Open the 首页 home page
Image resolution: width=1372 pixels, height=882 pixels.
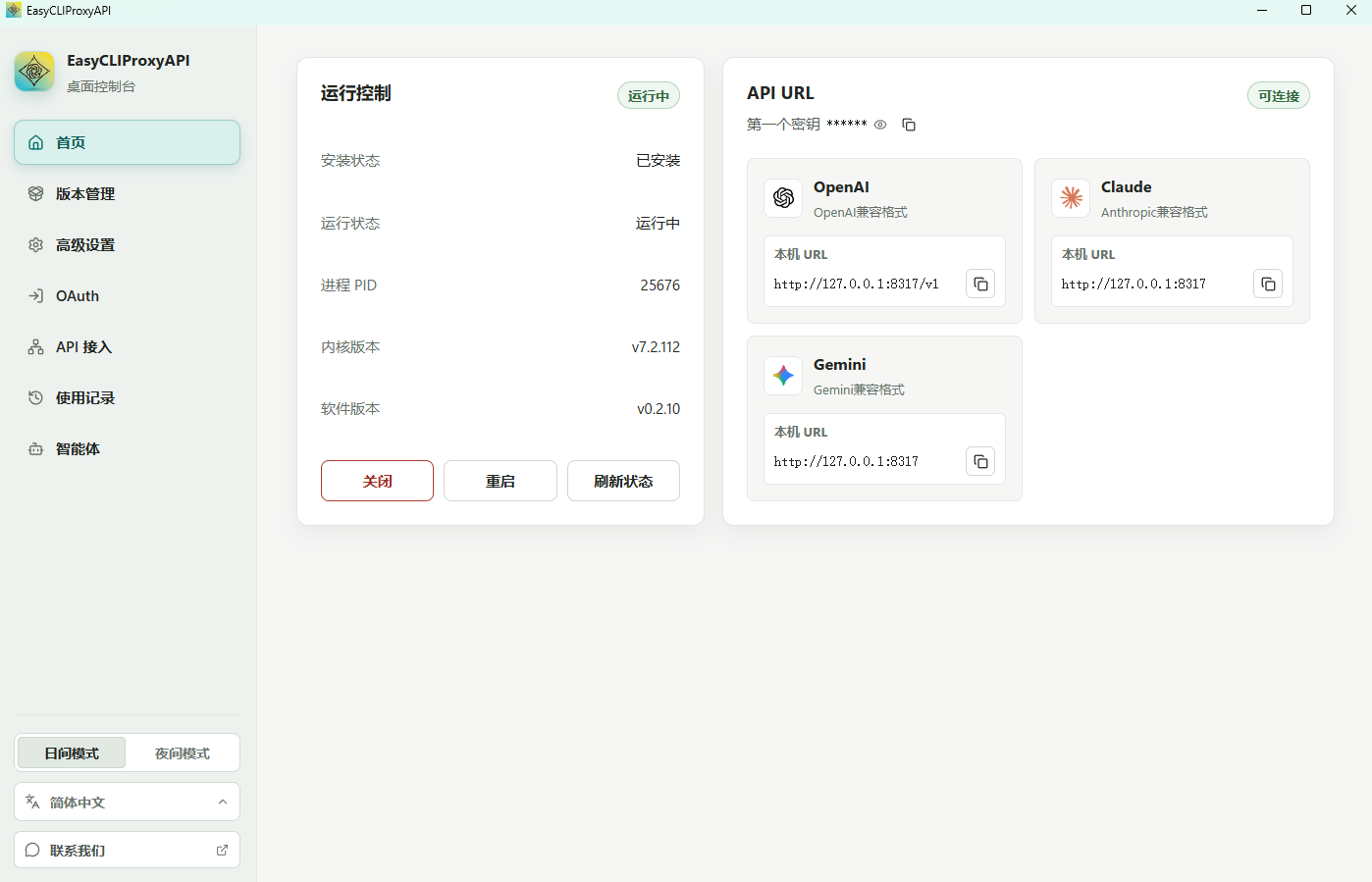(127, 142)
